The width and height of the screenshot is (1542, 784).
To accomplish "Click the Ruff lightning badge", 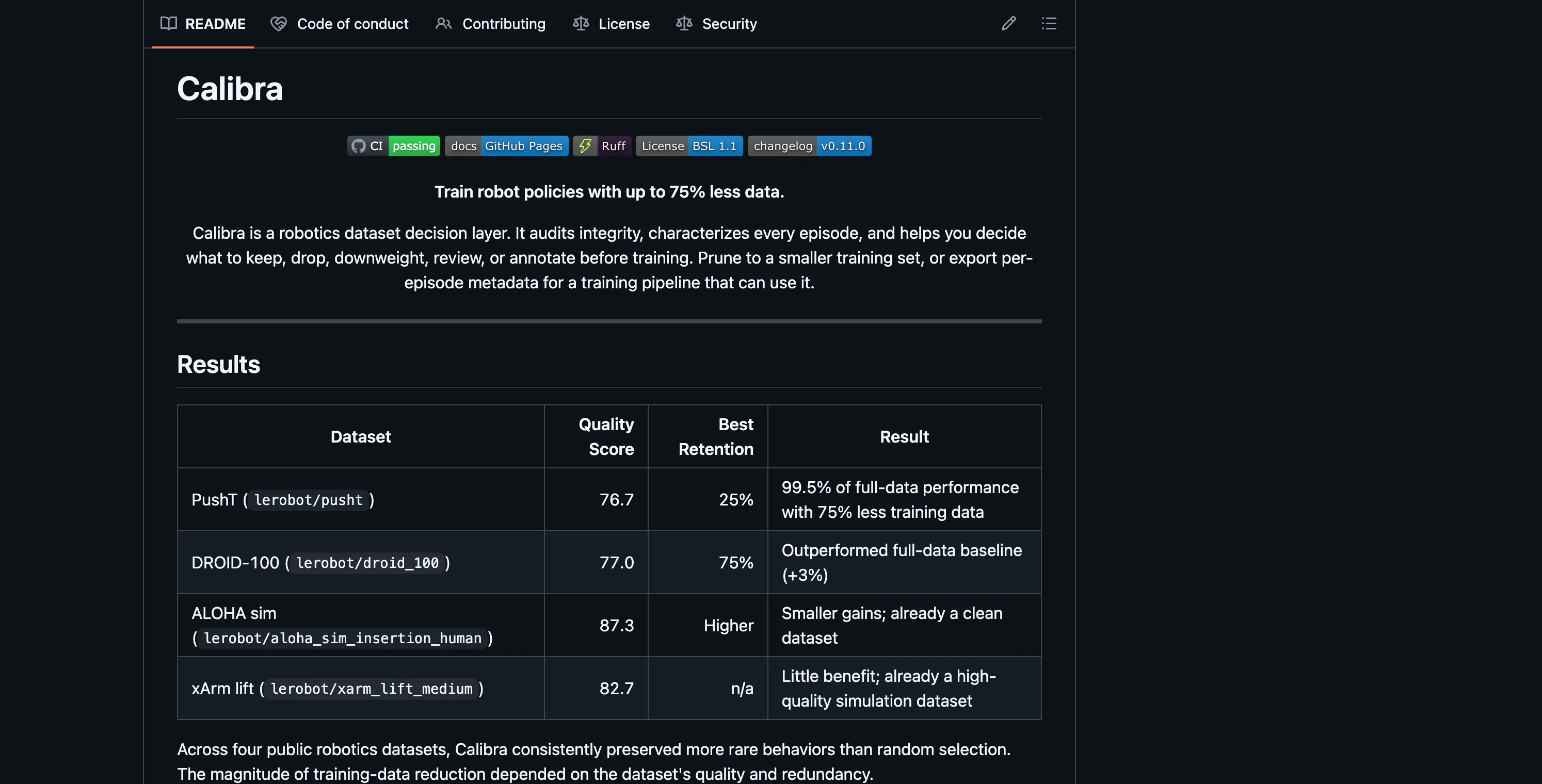I will point(602,146).
